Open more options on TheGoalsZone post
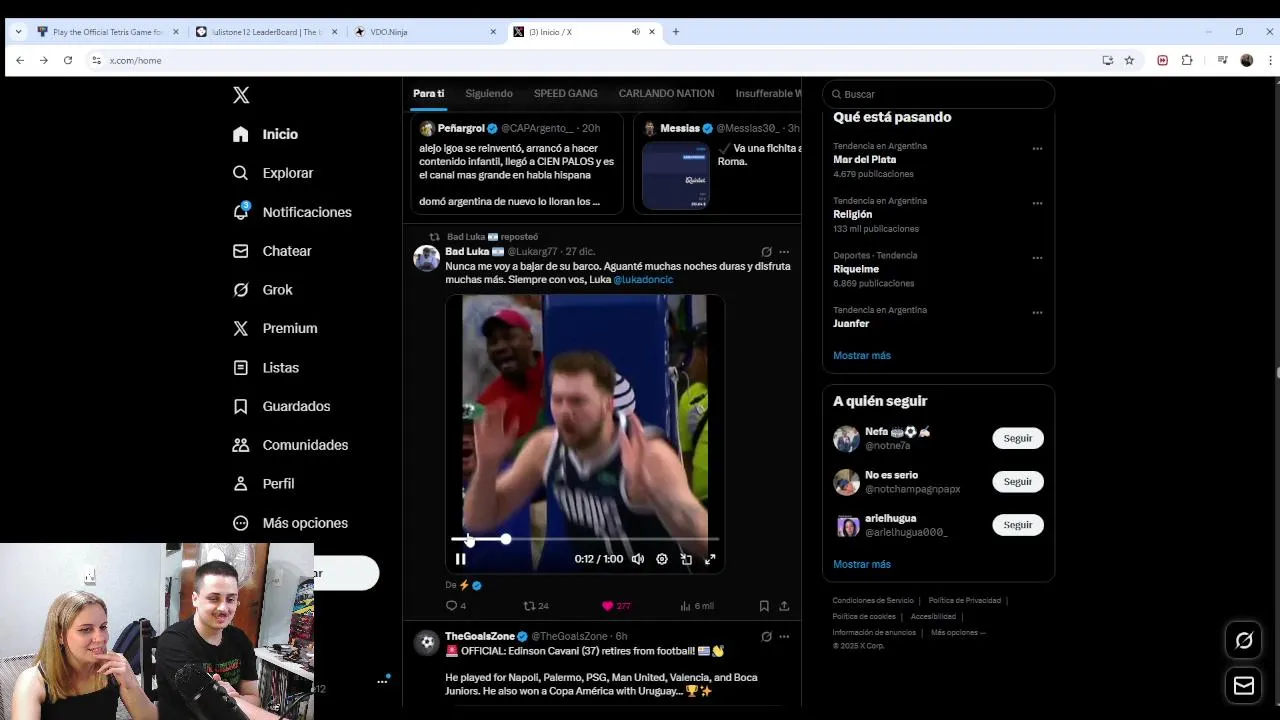This screenshot has width=1280, height=720. pyautogui.click(x=784, y=636)
